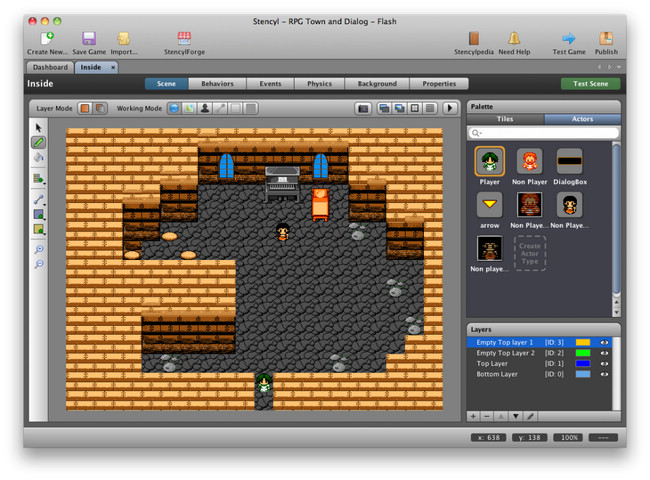Click blue swatch of Top Layer
The width and height of the screenshot is (650, 480).
coord(582,364)
